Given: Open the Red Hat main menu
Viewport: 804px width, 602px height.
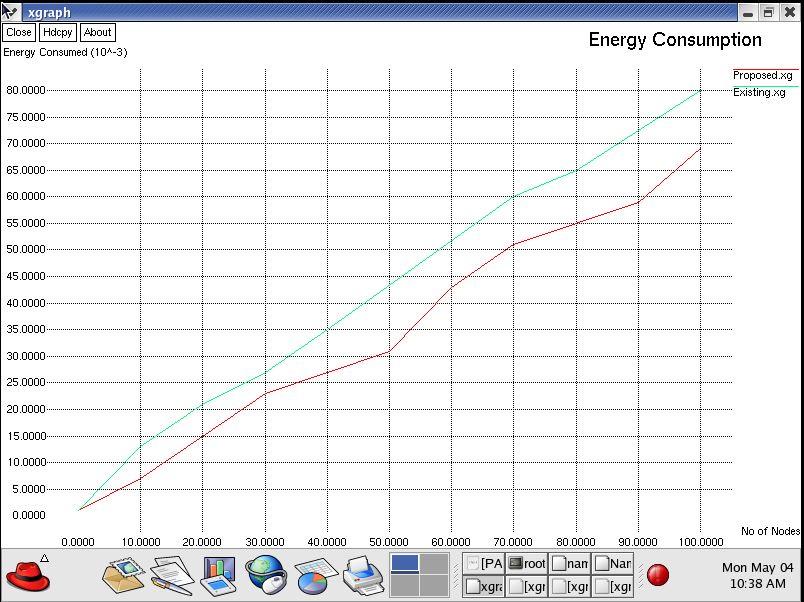Looking at the screenshot, I should click(28, 575).
